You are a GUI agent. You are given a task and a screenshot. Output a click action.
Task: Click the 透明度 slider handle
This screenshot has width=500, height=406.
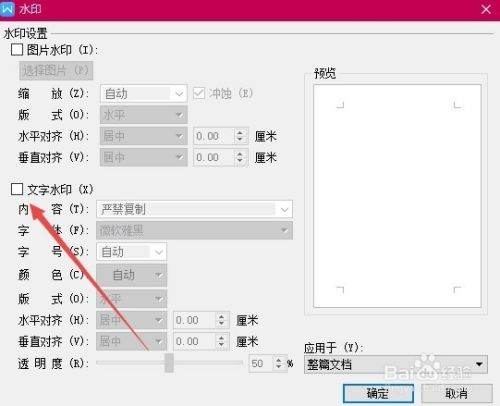[x=169, y=363]
